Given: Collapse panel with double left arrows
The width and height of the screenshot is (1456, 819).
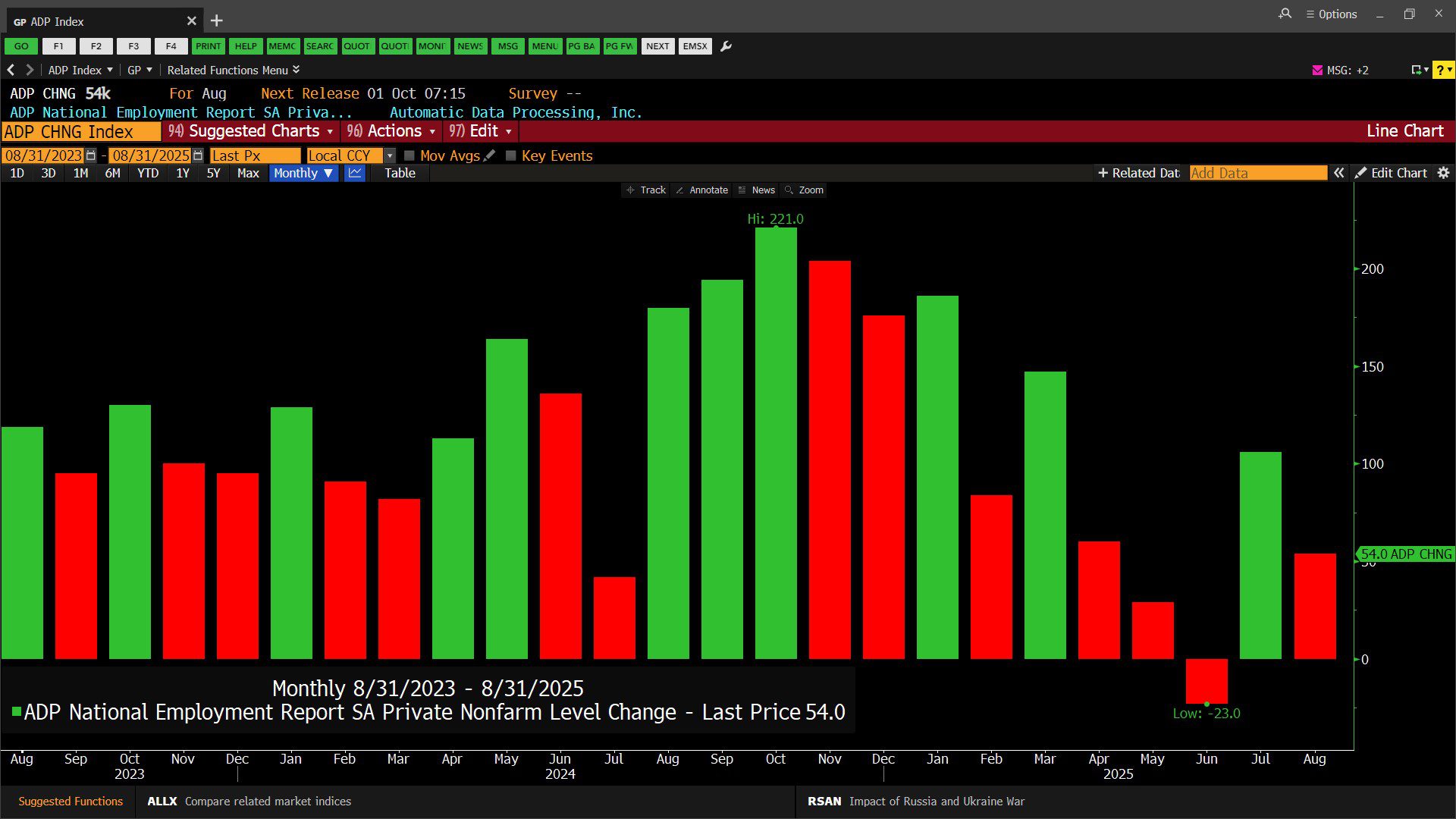Looking at the screenshot, I should point(1339,173).
